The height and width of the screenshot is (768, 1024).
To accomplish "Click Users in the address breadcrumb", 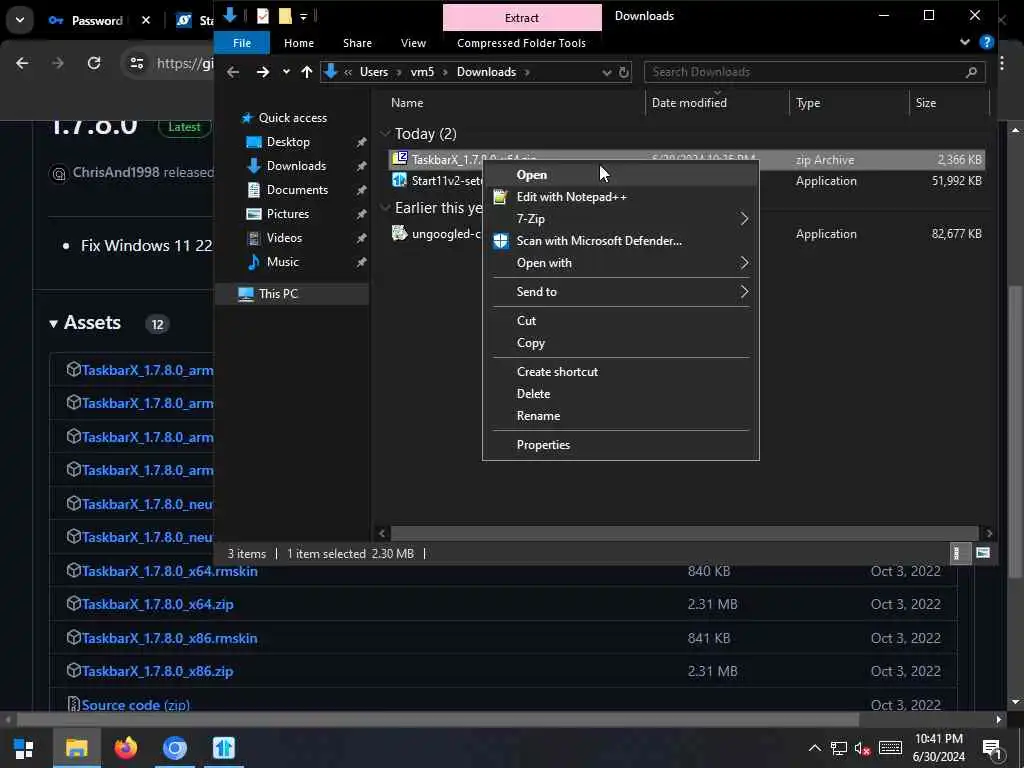I will pyautogui.click(x=374, y=72).
